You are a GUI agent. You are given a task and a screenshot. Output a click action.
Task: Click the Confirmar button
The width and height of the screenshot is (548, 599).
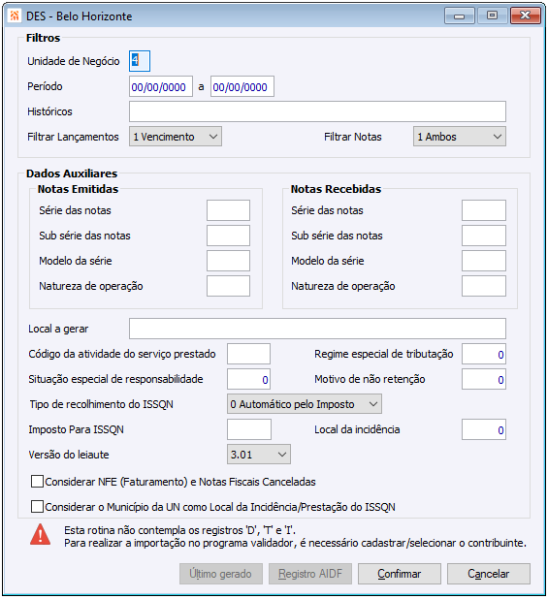tap(399, 574)
